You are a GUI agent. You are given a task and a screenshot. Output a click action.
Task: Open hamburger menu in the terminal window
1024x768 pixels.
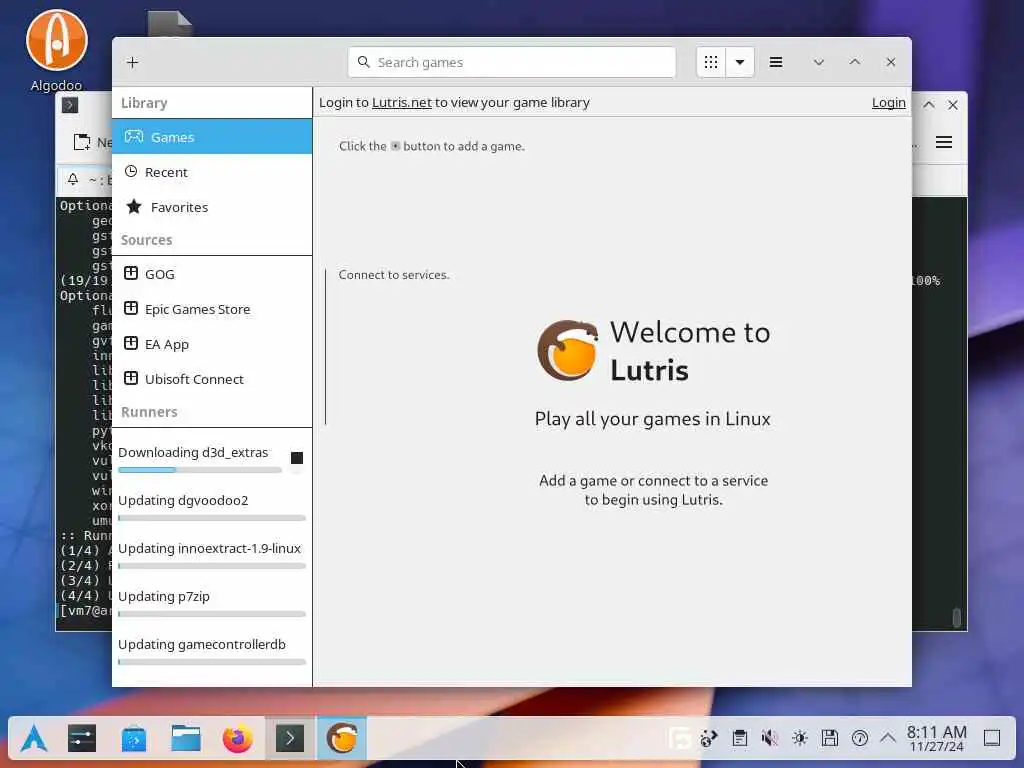[x=944, y=142]
